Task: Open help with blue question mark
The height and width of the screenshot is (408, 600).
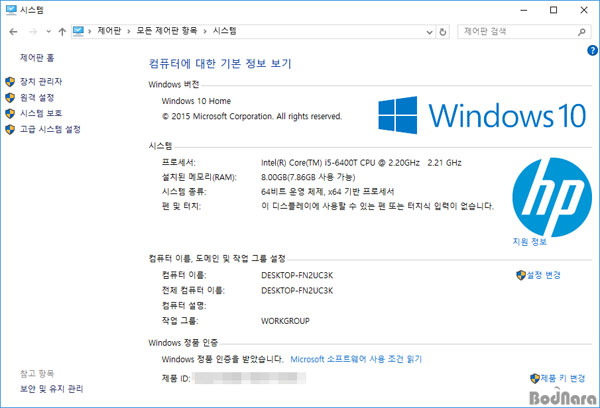Action: 592,50
